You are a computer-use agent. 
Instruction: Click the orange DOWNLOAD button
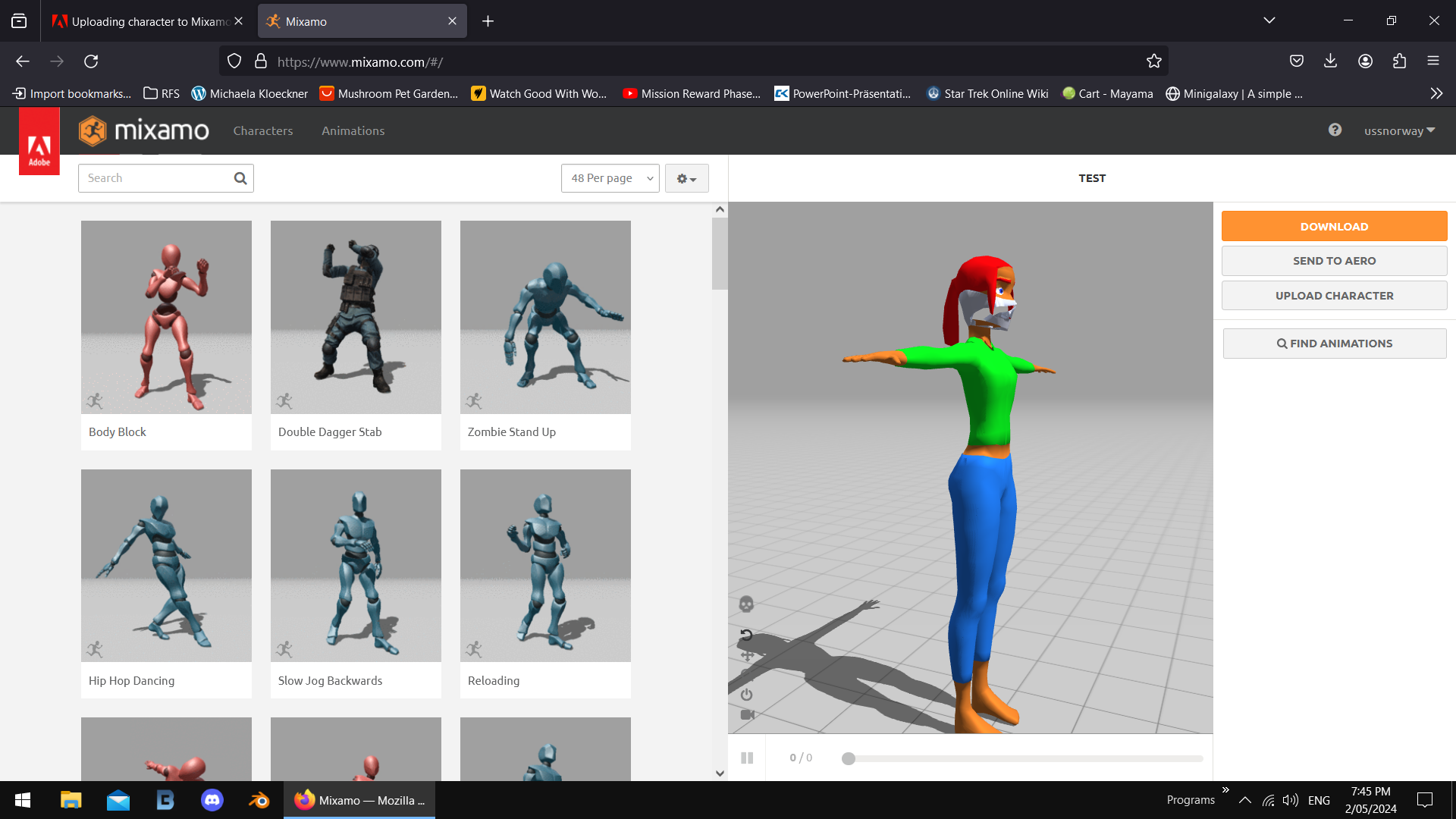pyautogui.click(x=1334, y=226)
